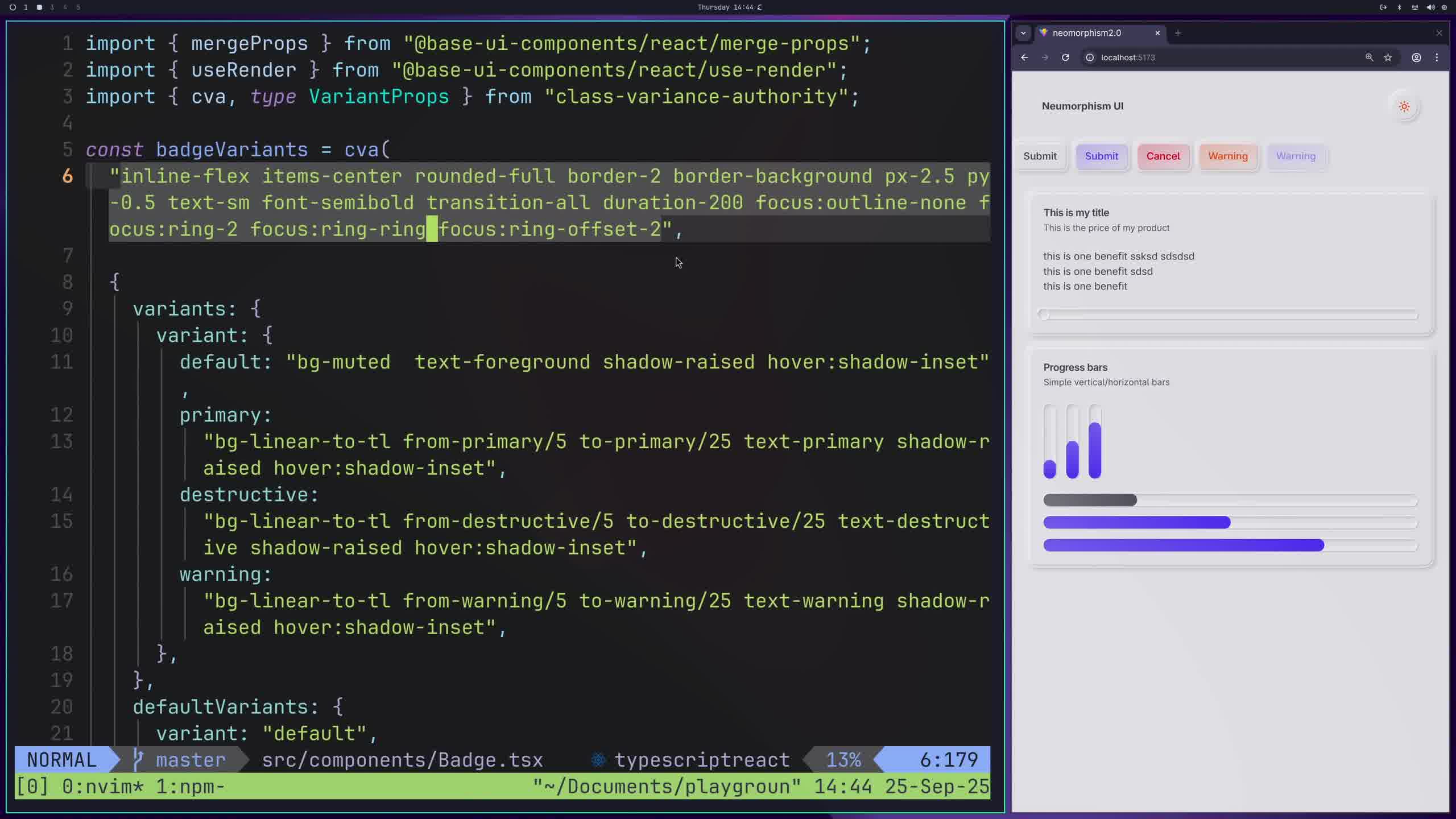Open the browser three-dots menu
Viewport: 1456px width, 819px height.
point(1437,57)
